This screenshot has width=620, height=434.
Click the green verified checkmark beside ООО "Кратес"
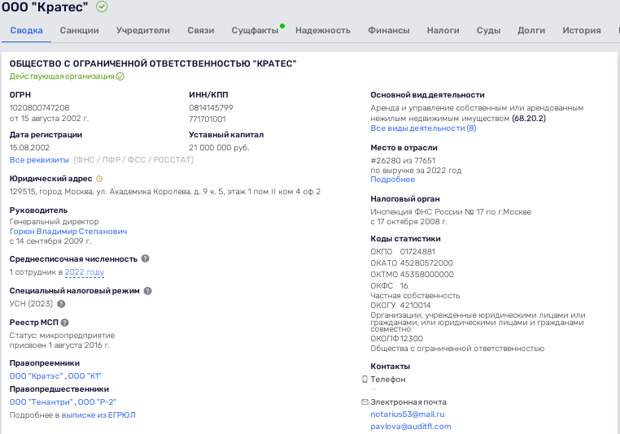(102, 7)
